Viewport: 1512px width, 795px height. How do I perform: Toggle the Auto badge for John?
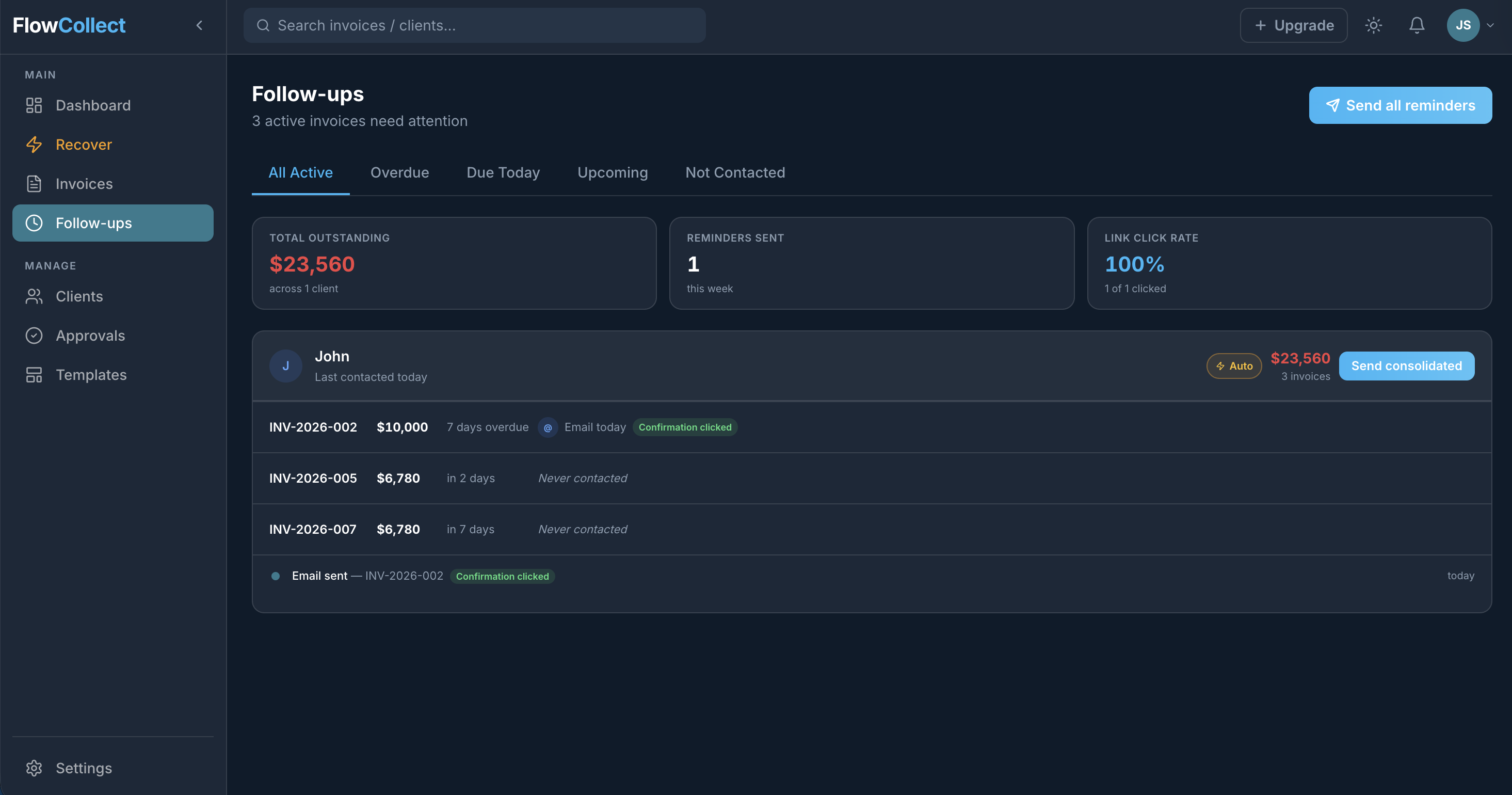(1234, 366)
